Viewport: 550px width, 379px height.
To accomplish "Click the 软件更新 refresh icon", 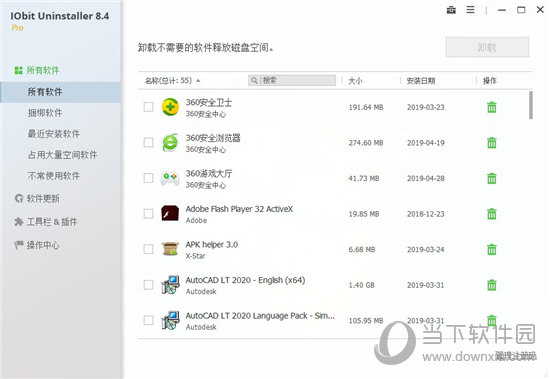I will (x=19, y=198).
